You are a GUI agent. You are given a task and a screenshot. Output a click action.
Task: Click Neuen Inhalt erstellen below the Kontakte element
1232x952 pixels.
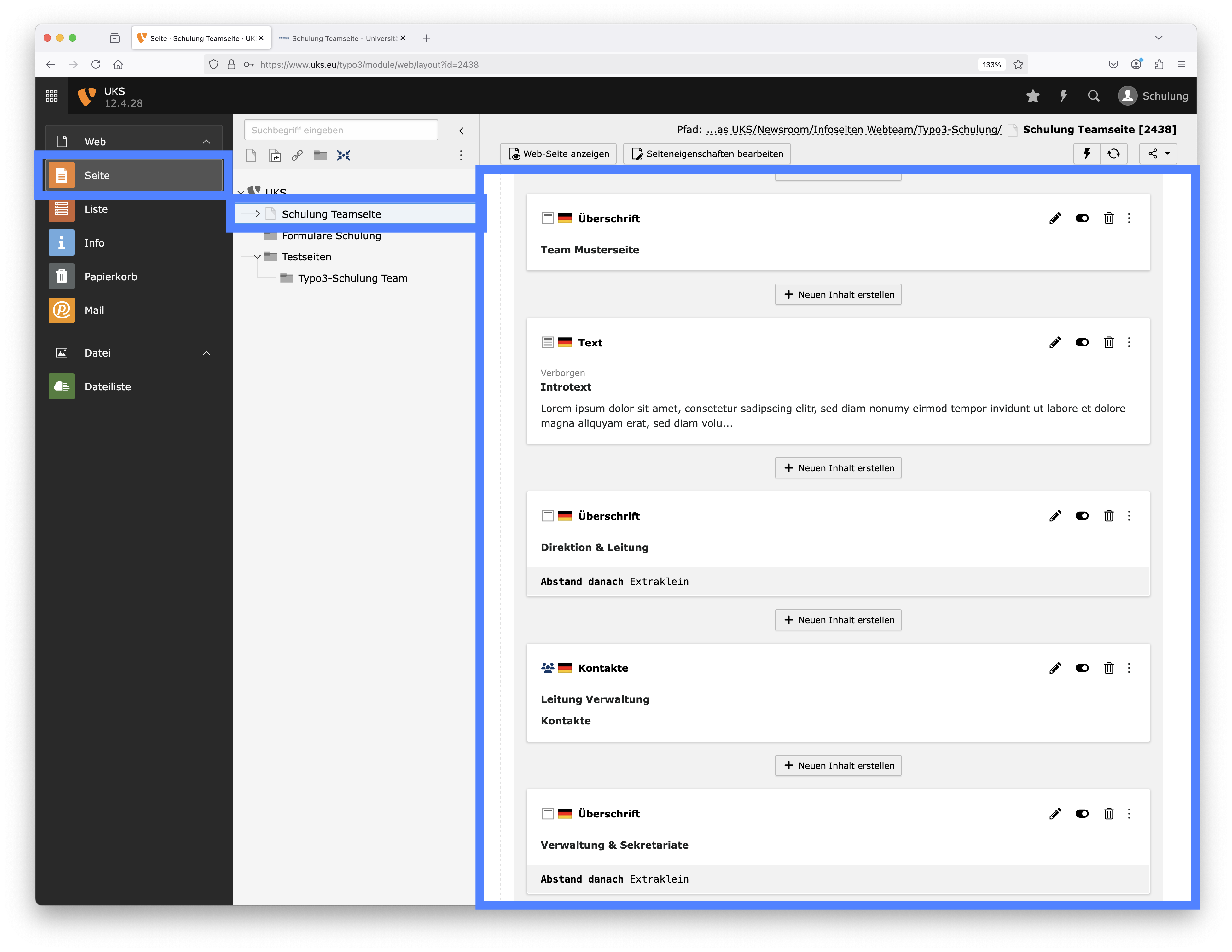[x=838, y=765]
